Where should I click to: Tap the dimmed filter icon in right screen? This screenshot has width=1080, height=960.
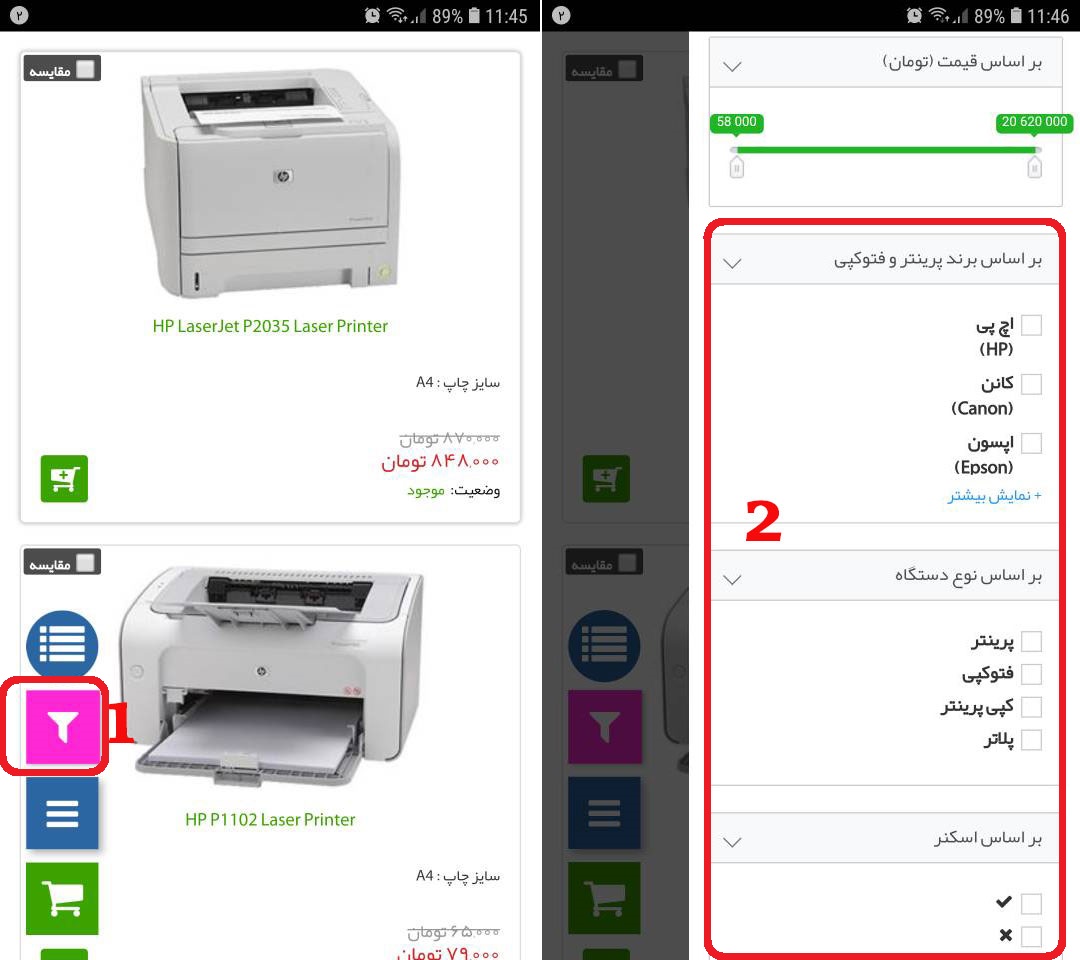coord(604,727)
